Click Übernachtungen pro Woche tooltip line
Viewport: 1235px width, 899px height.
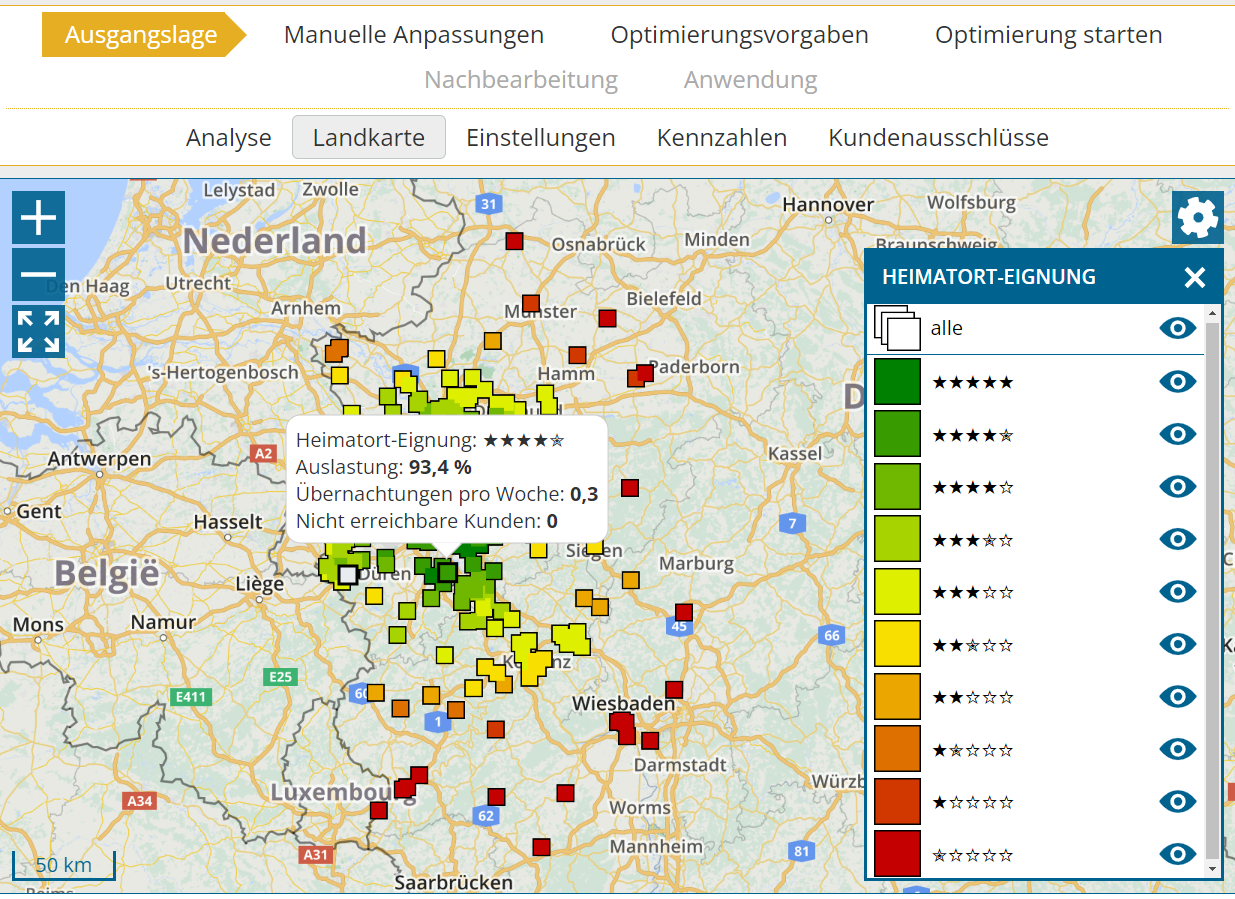point(447,494)
